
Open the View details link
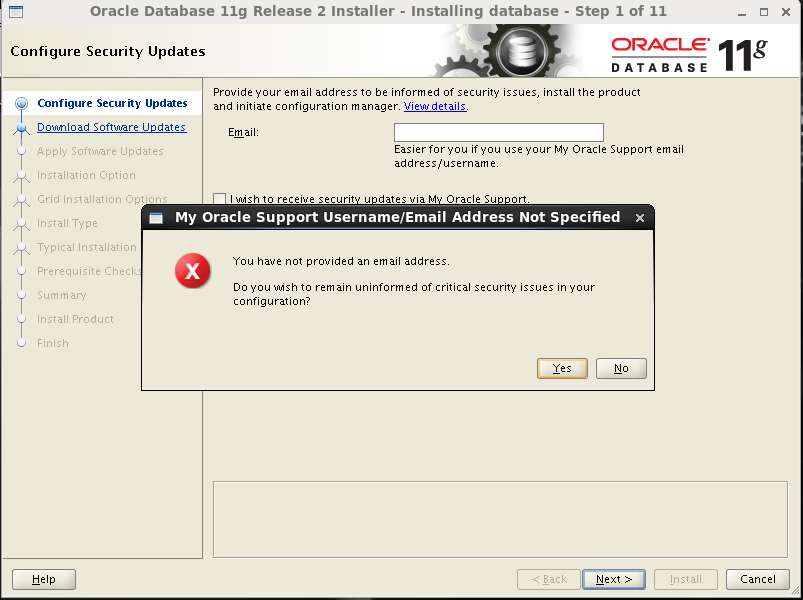point(435,106)
